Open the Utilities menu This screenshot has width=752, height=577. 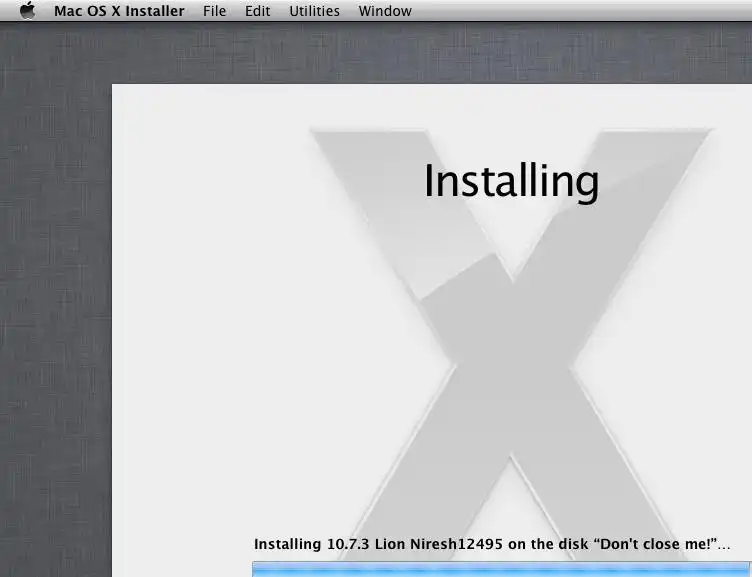[314, 11]
